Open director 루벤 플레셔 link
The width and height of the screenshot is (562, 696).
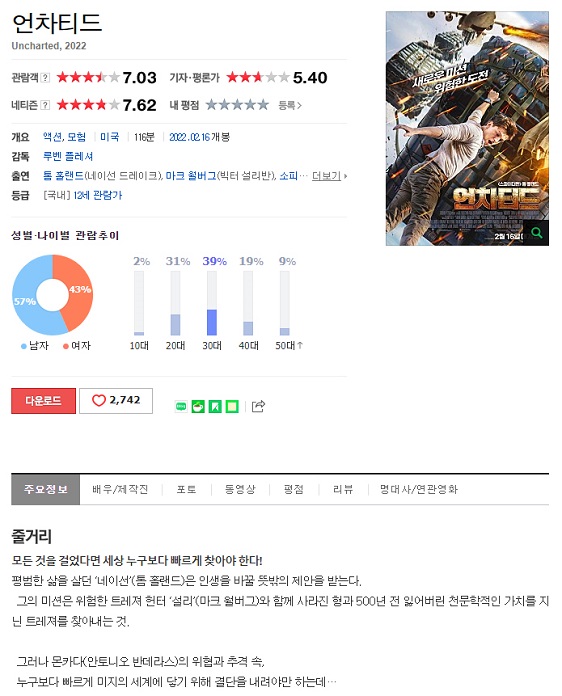(x=68, y=156)
